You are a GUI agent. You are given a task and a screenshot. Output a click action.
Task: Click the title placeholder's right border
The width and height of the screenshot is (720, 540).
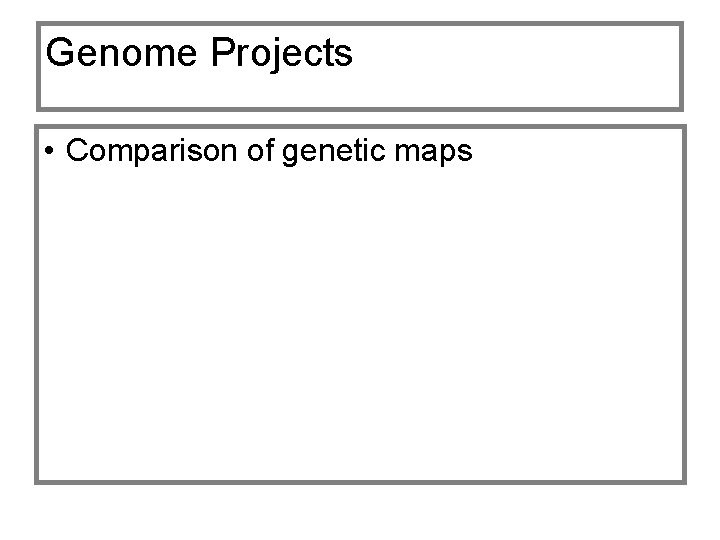[681, 66]
